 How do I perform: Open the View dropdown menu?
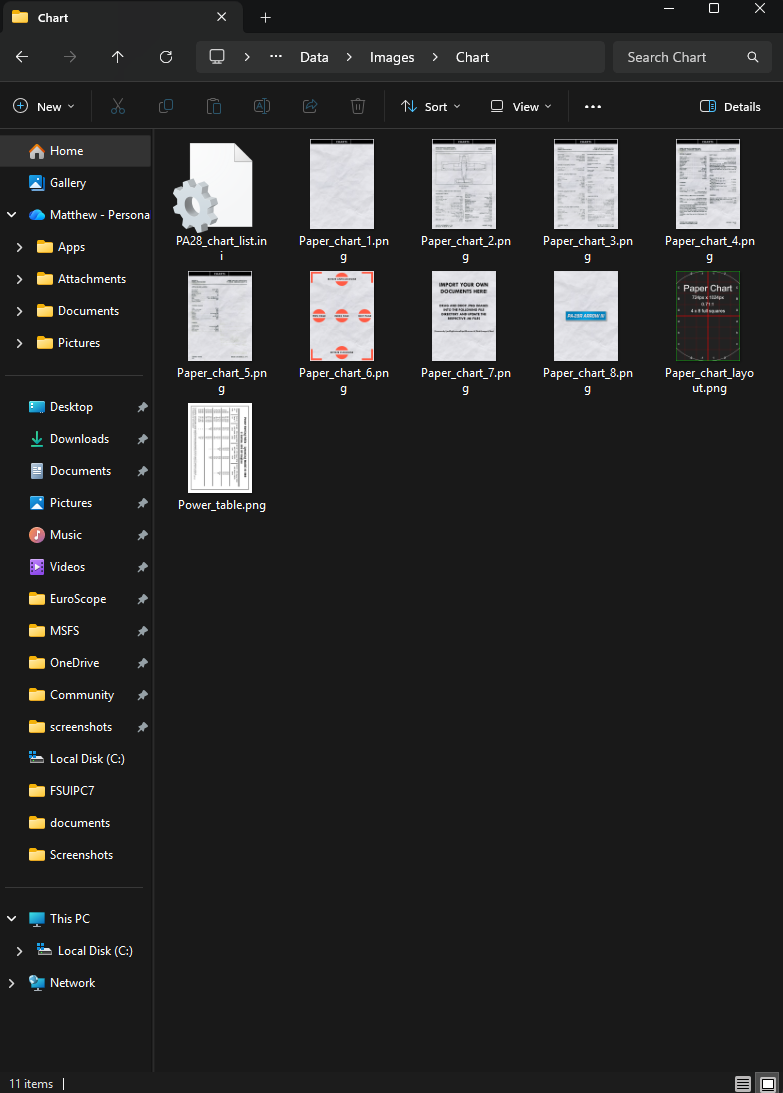point(521,107)
